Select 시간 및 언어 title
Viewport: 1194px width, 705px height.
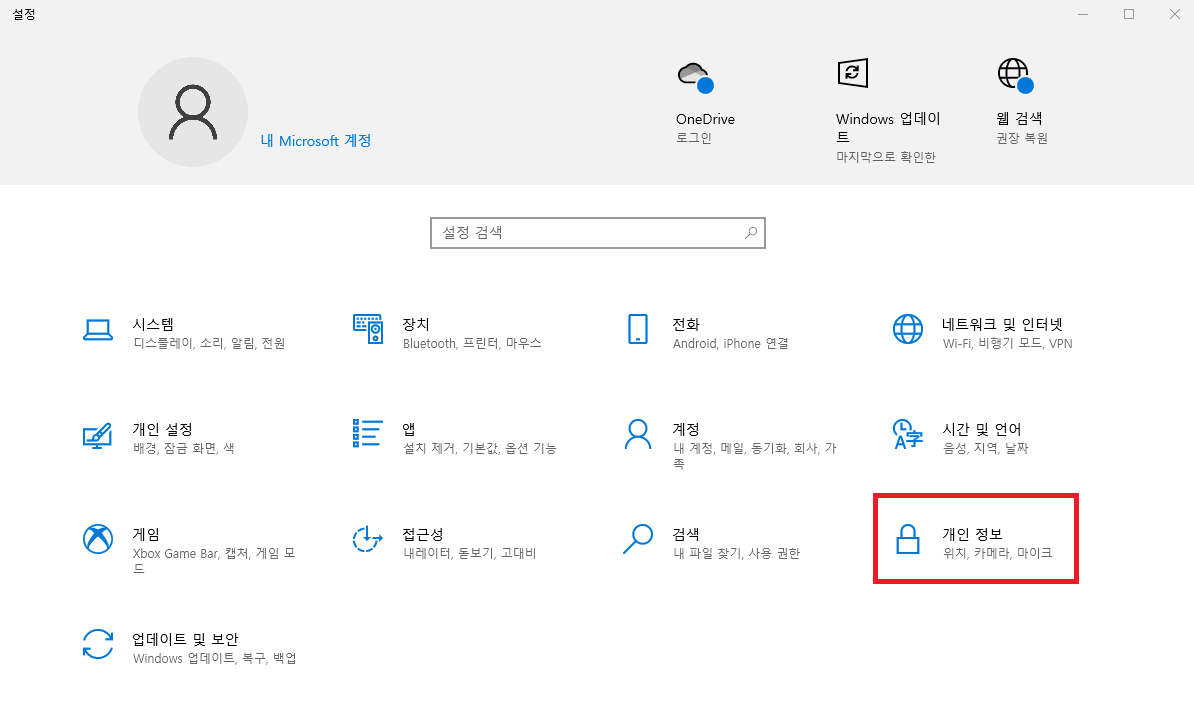[982, 429]
